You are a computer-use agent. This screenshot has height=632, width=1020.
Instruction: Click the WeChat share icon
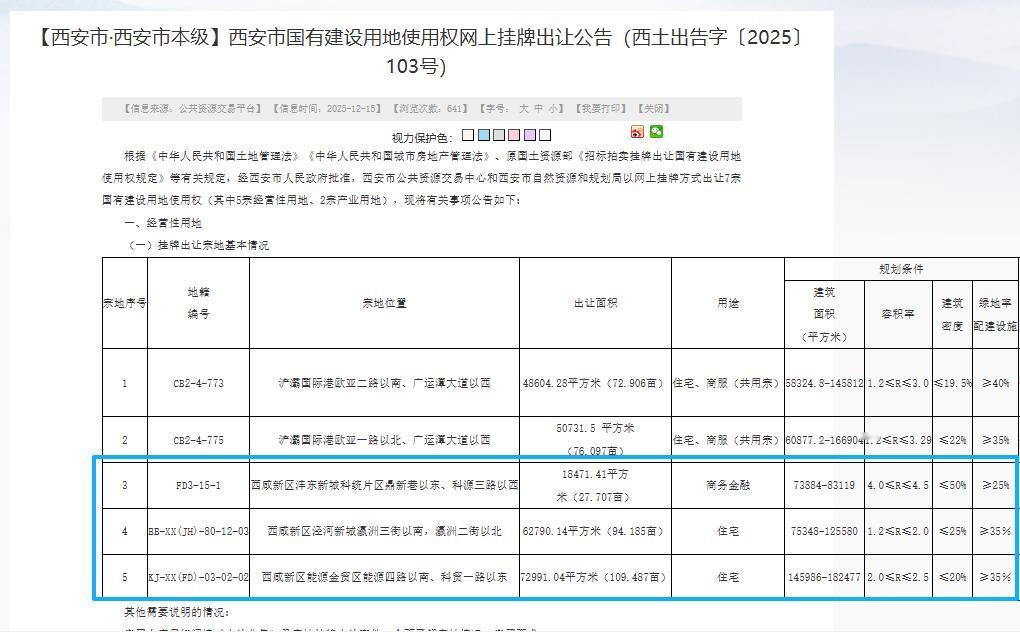[657, 131]
